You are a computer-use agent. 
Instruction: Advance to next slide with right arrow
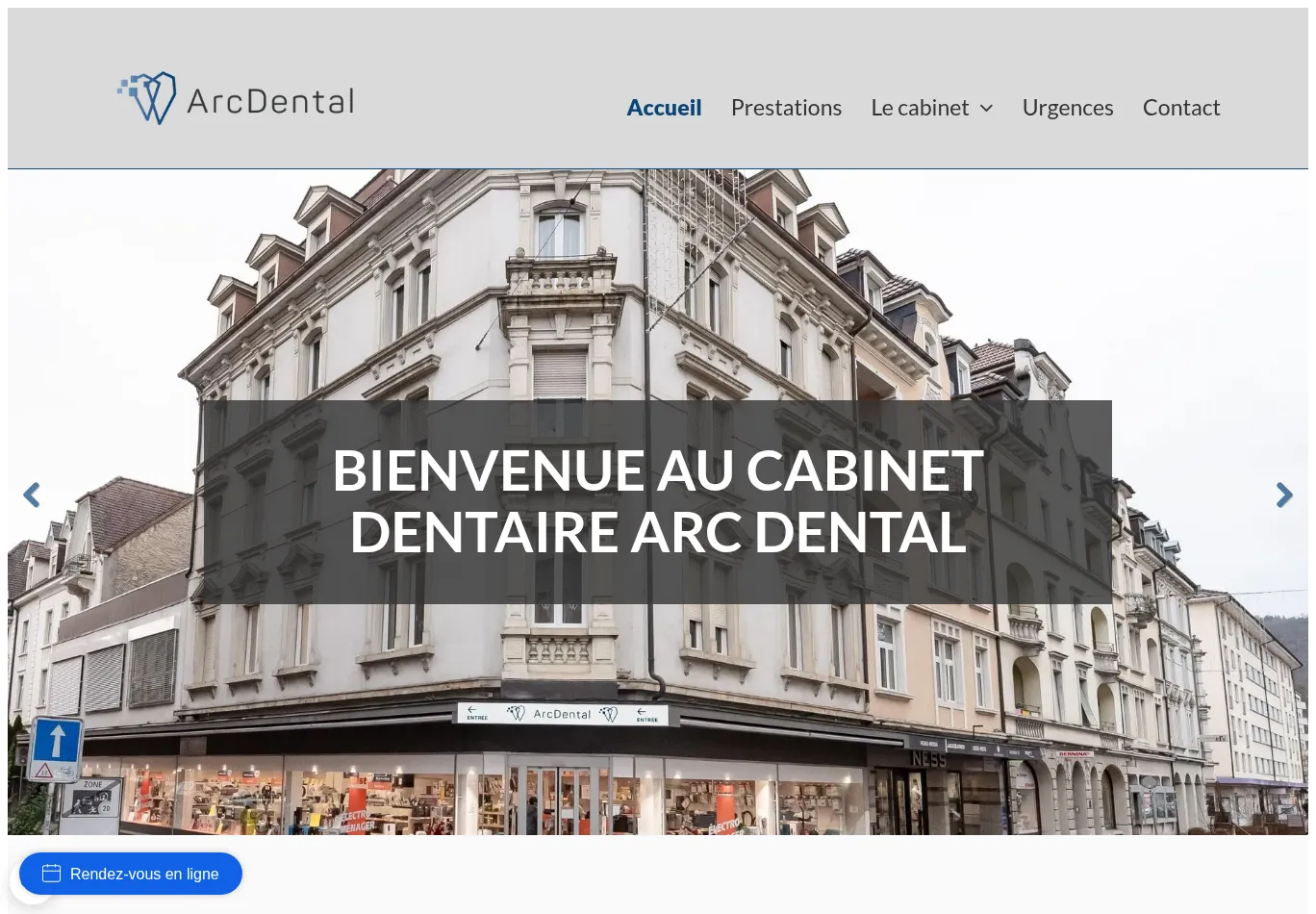(x=1283, y=495)
